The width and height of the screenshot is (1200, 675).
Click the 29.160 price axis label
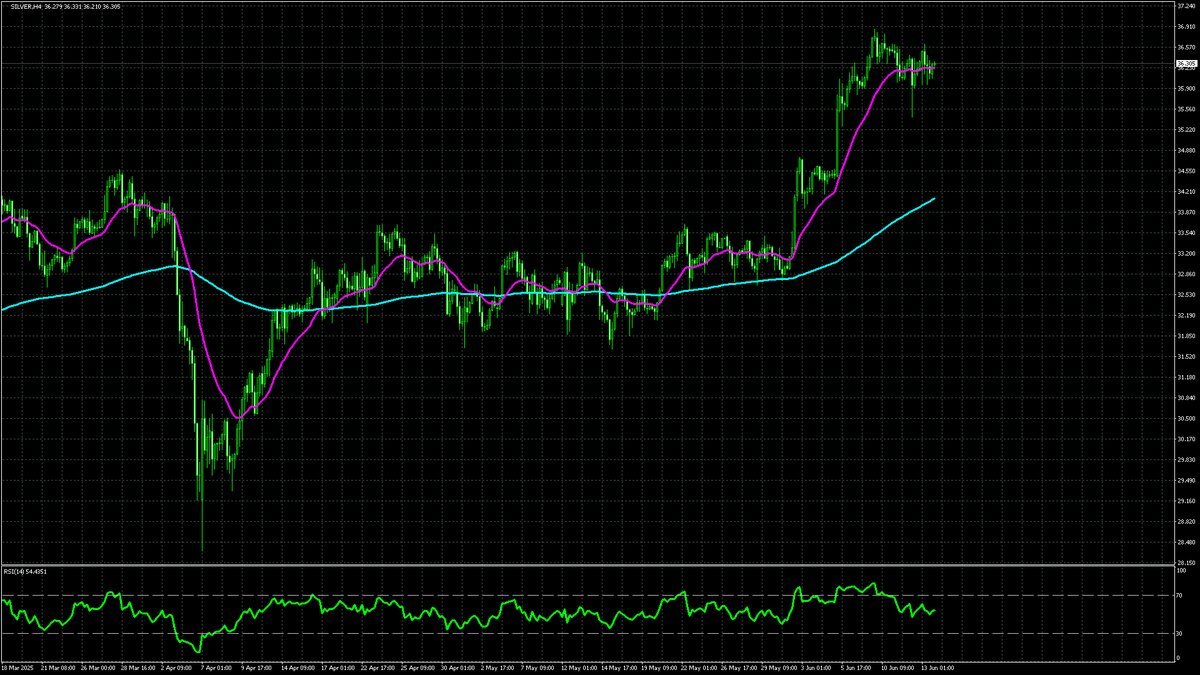[x=1186, y=501]
